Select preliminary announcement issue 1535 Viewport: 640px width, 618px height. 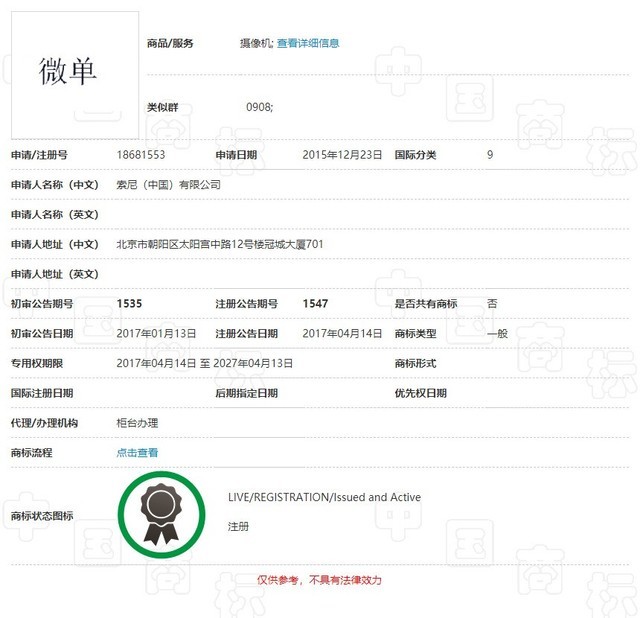[x=129, y=304]
